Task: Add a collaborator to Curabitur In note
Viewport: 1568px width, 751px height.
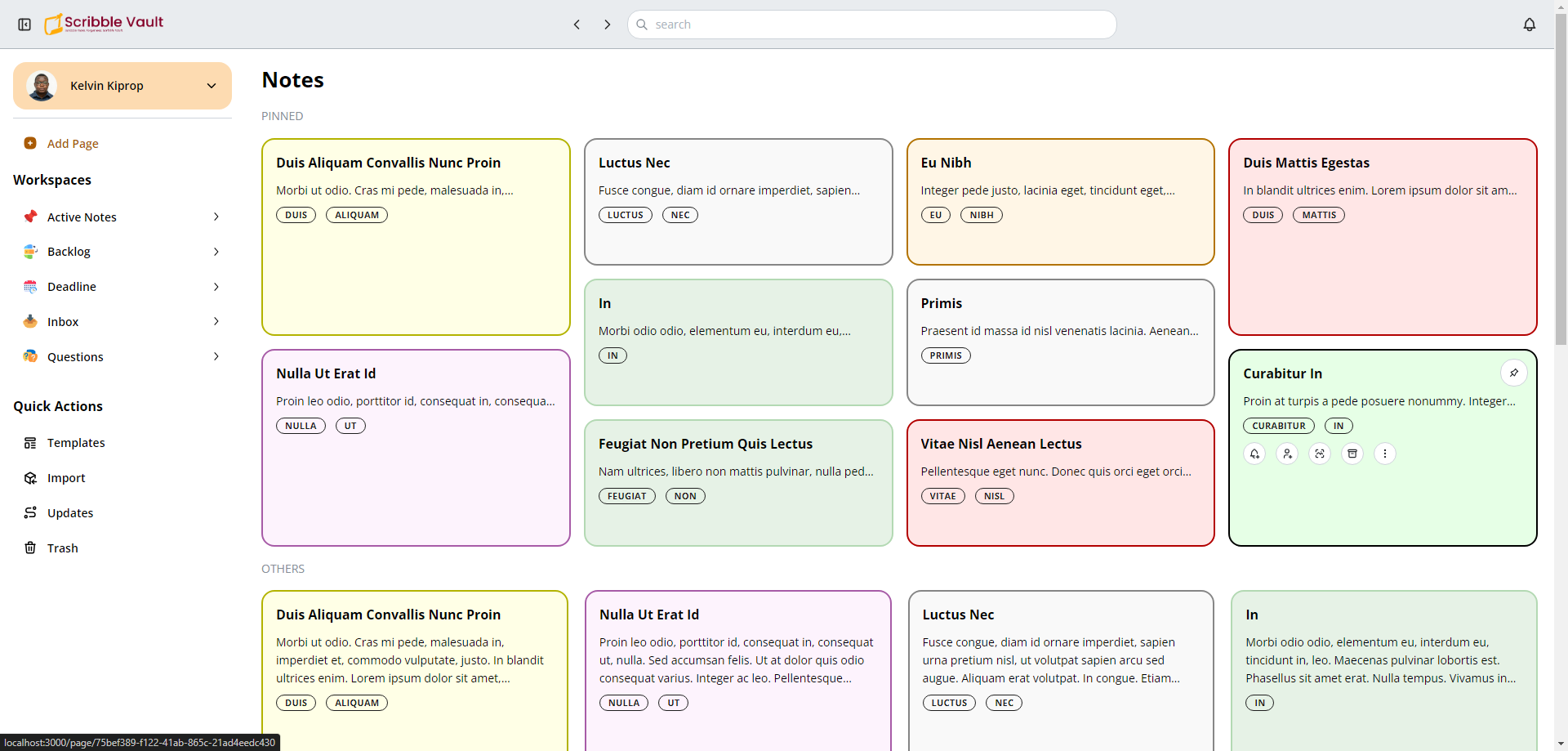Action: (x=1287, y=454)
